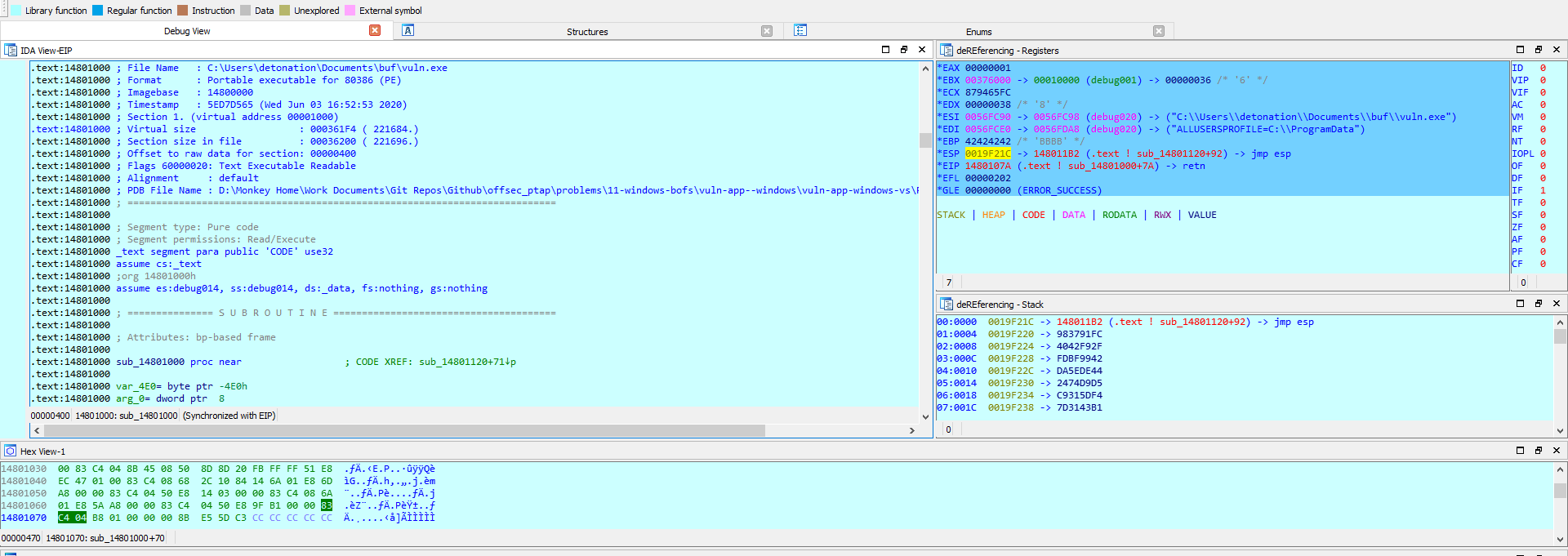
Task: Click the Instruction legend color box
Action: coord(183,11)
